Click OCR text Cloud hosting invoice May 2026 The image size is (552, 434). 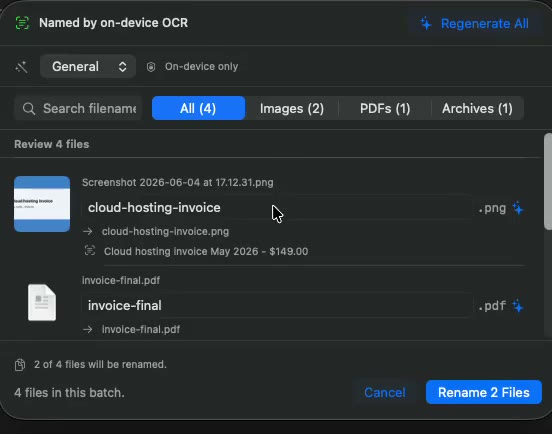[206, 252]
